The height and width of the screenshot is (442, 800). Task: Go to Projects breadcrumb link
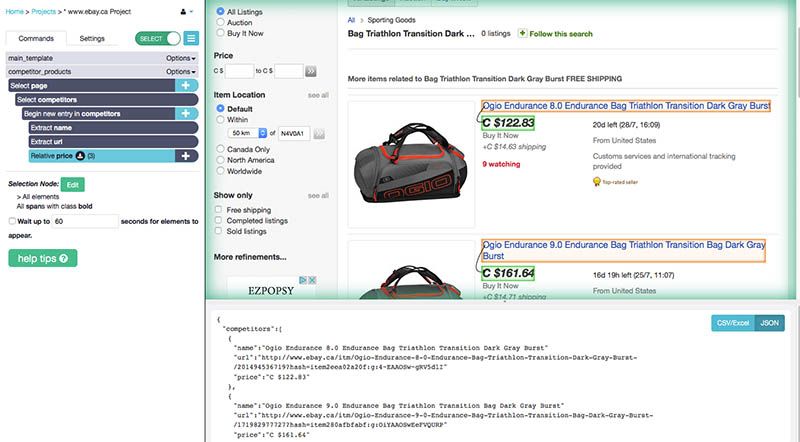[x=43, y=11]
